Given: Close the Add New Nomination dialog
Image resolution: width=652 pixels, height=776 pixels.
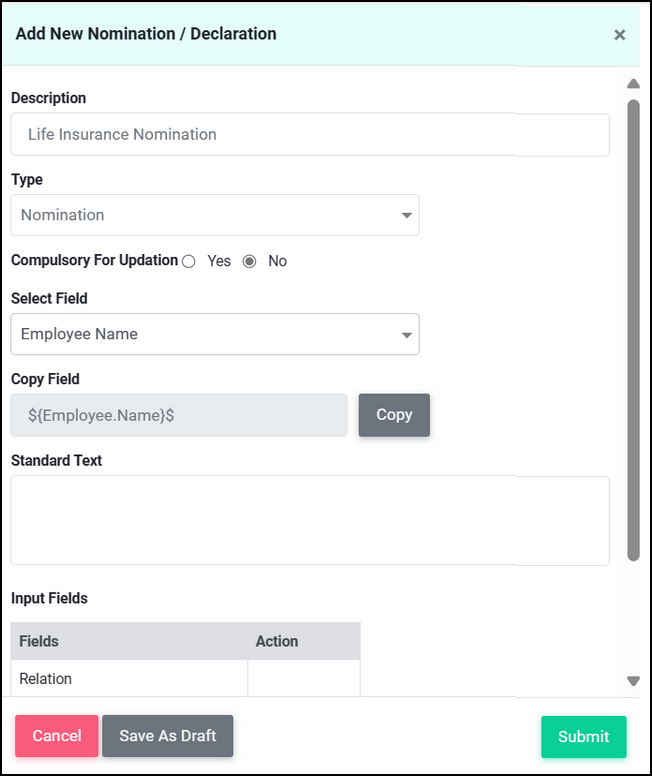Looking at the screenshot, I should point(619,35).
